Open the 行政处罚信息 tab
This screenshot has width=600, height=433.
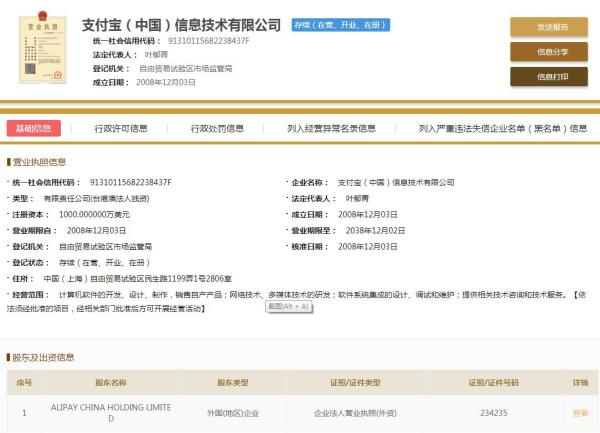click(x=217, y=128)
